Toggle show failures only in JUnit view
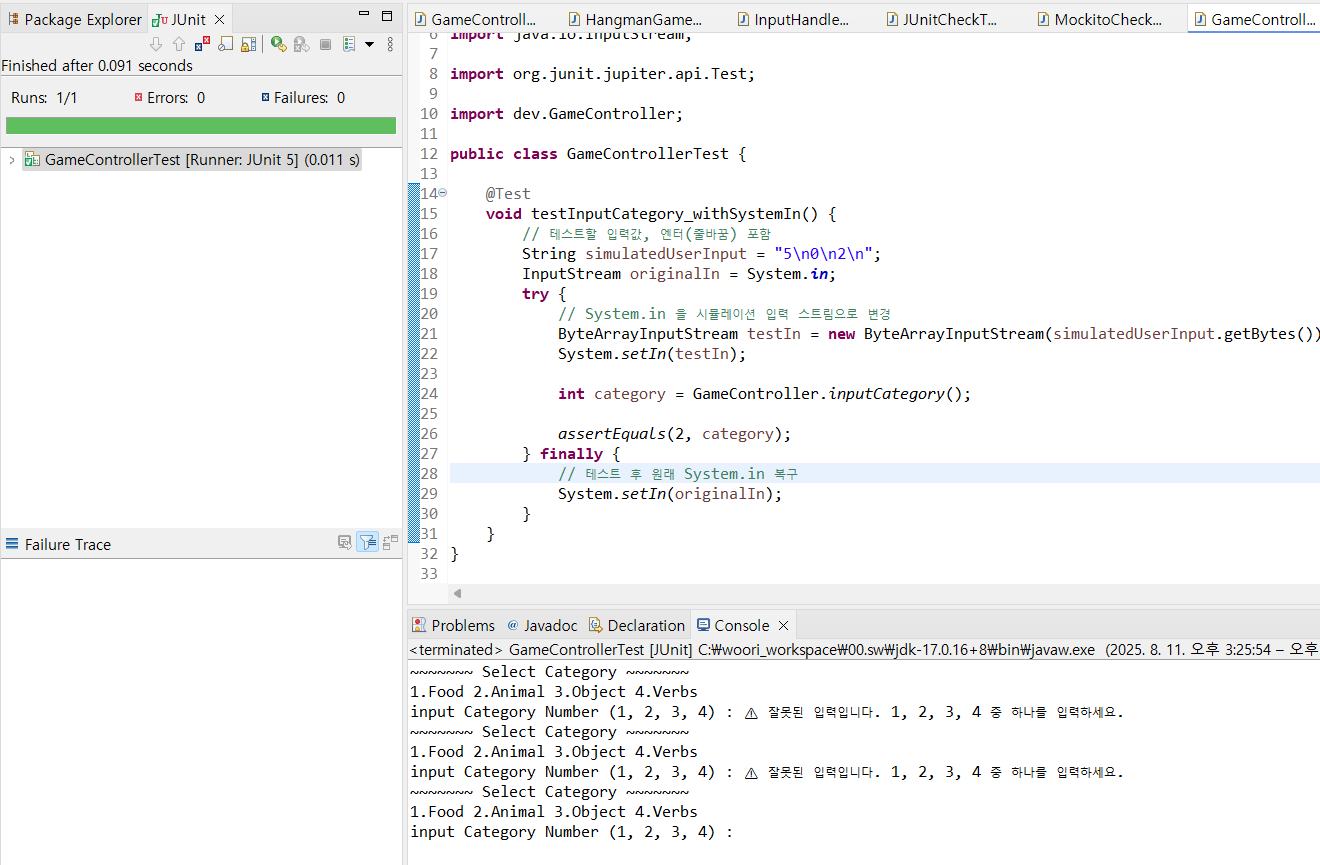1320x865 pixels. pos(202,44)
